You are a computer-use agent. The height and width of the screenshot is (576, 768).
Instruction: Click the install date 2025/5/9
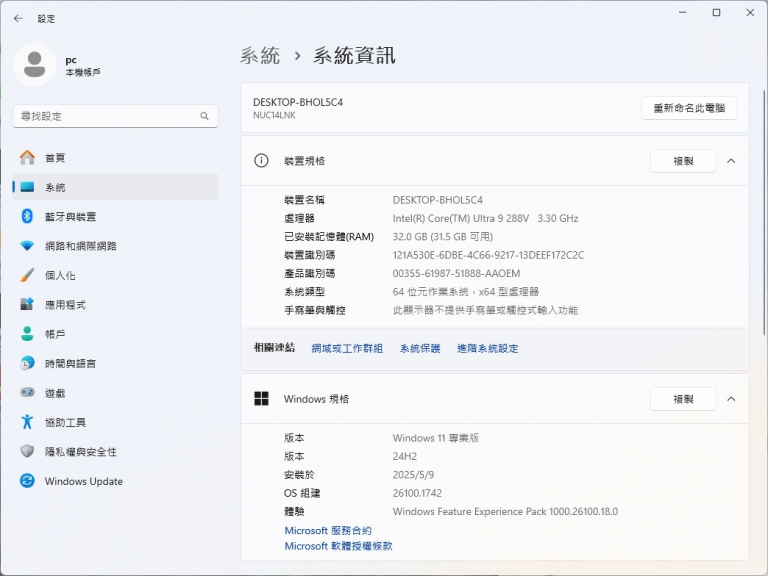(413, 475)
